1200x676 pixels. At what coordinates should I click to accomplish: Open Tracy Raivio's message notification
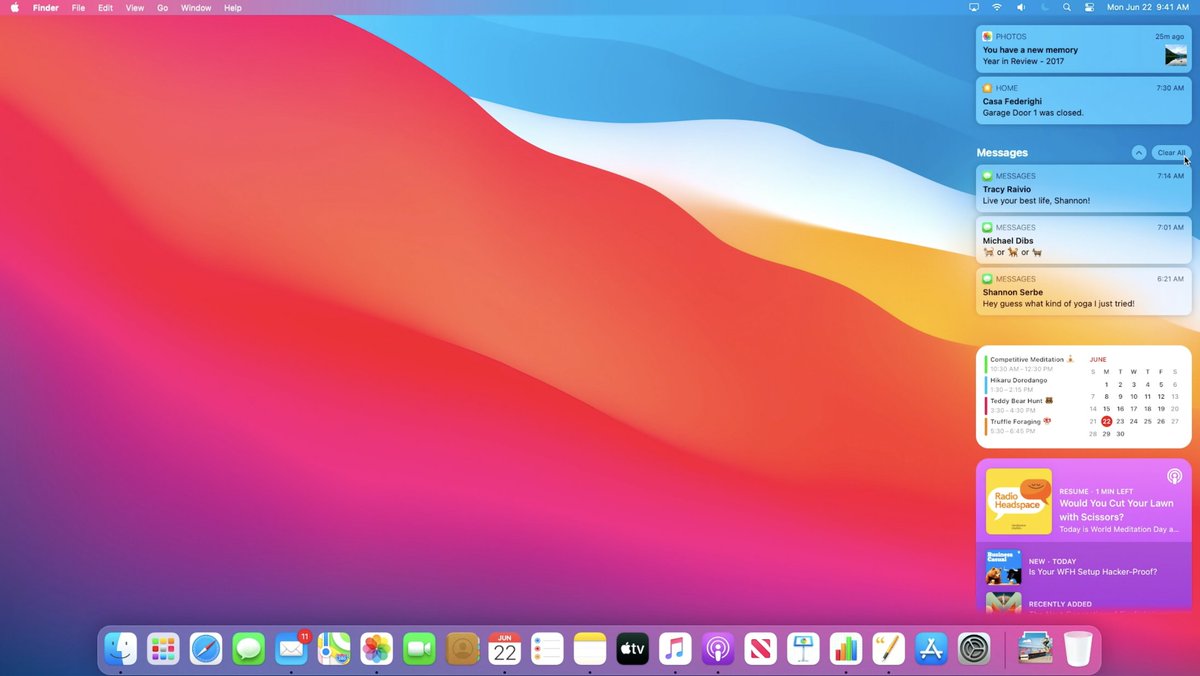click(x=1083, y=188)
